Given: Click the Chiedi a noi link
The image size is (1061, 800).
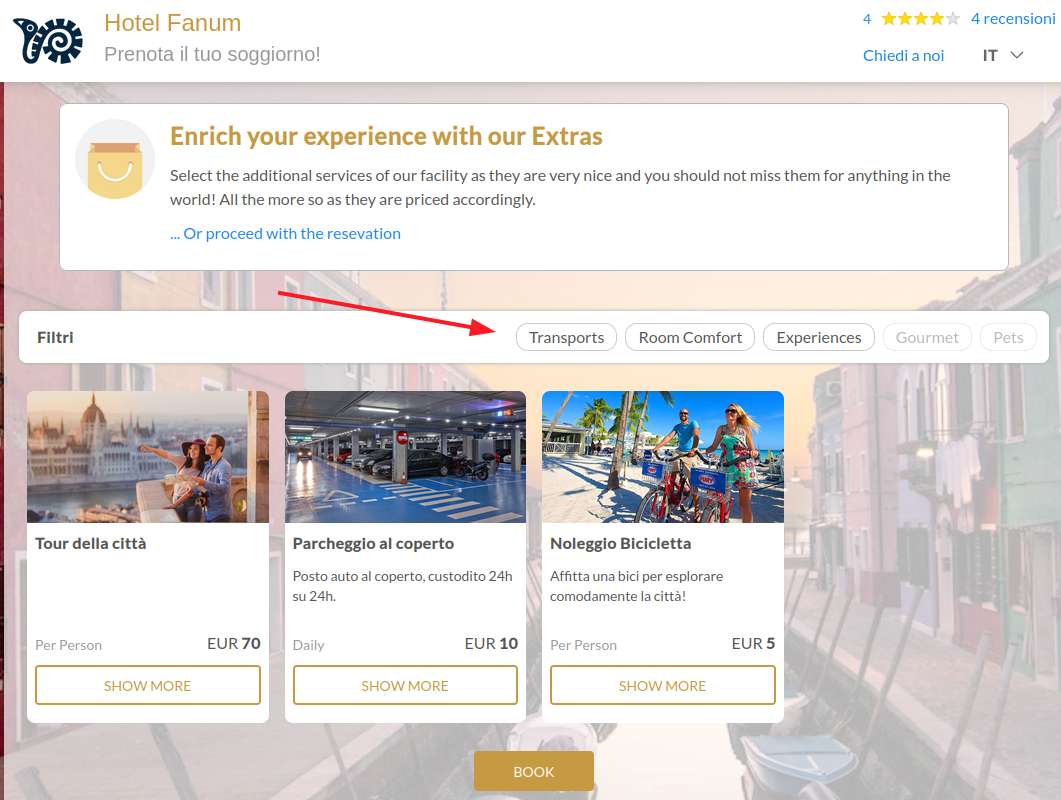Looking at the screenshot, I should tap(903, 55).
